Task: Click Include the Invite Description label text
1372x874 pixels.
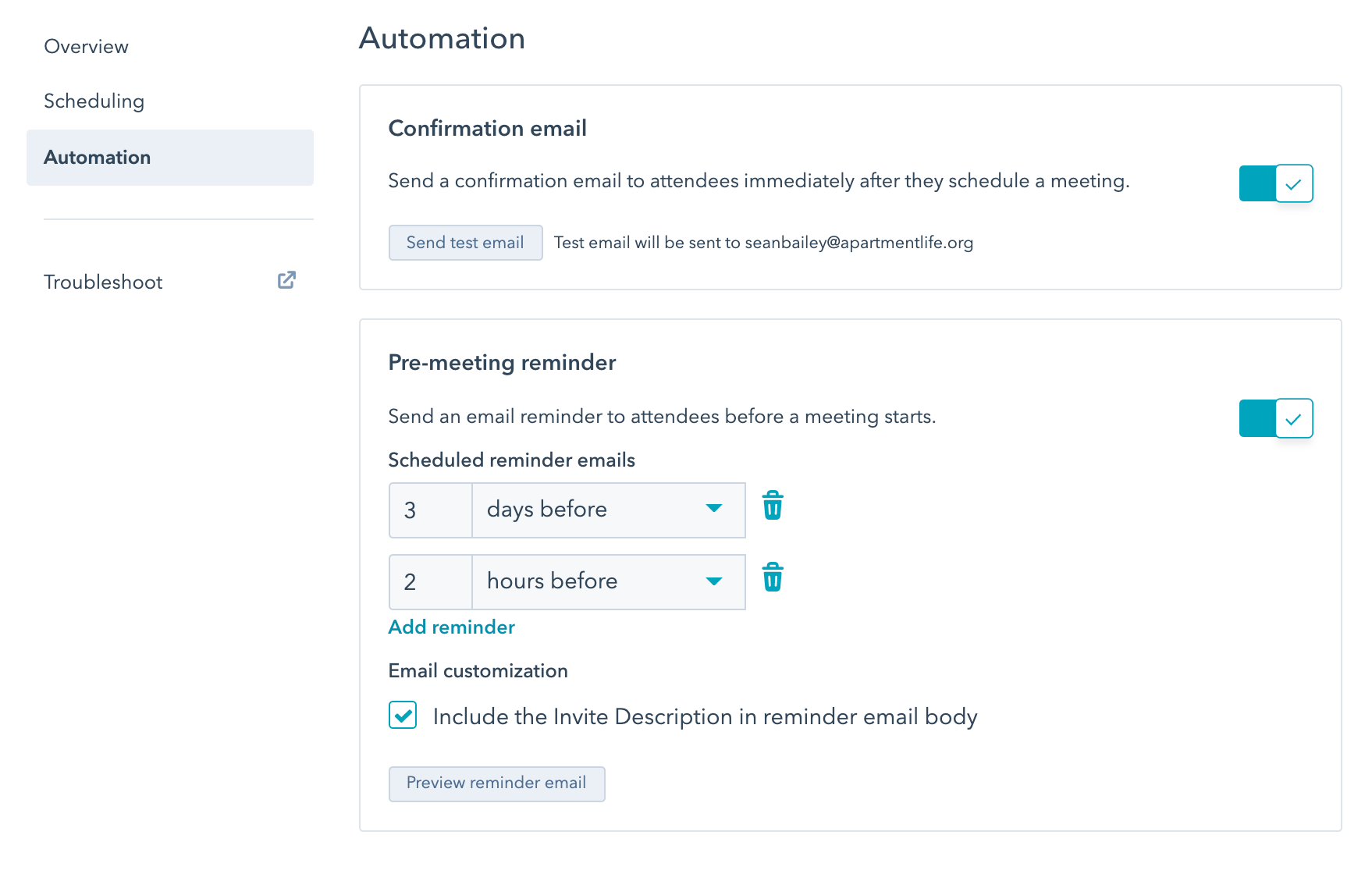Action: (705, 716)
